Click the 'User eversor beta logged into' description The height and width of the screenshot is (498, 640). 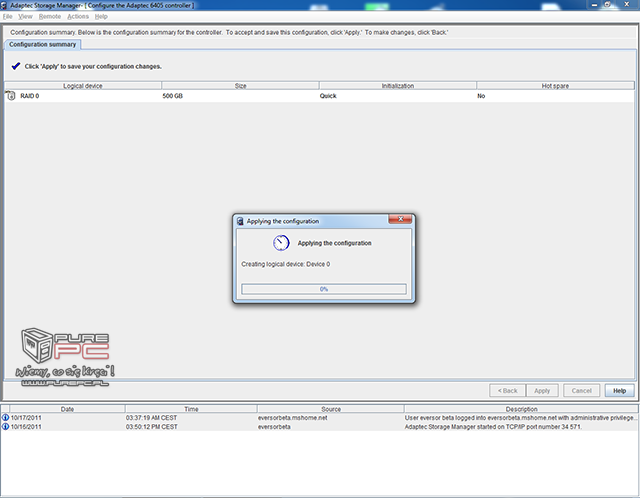[x=520, y=418]
